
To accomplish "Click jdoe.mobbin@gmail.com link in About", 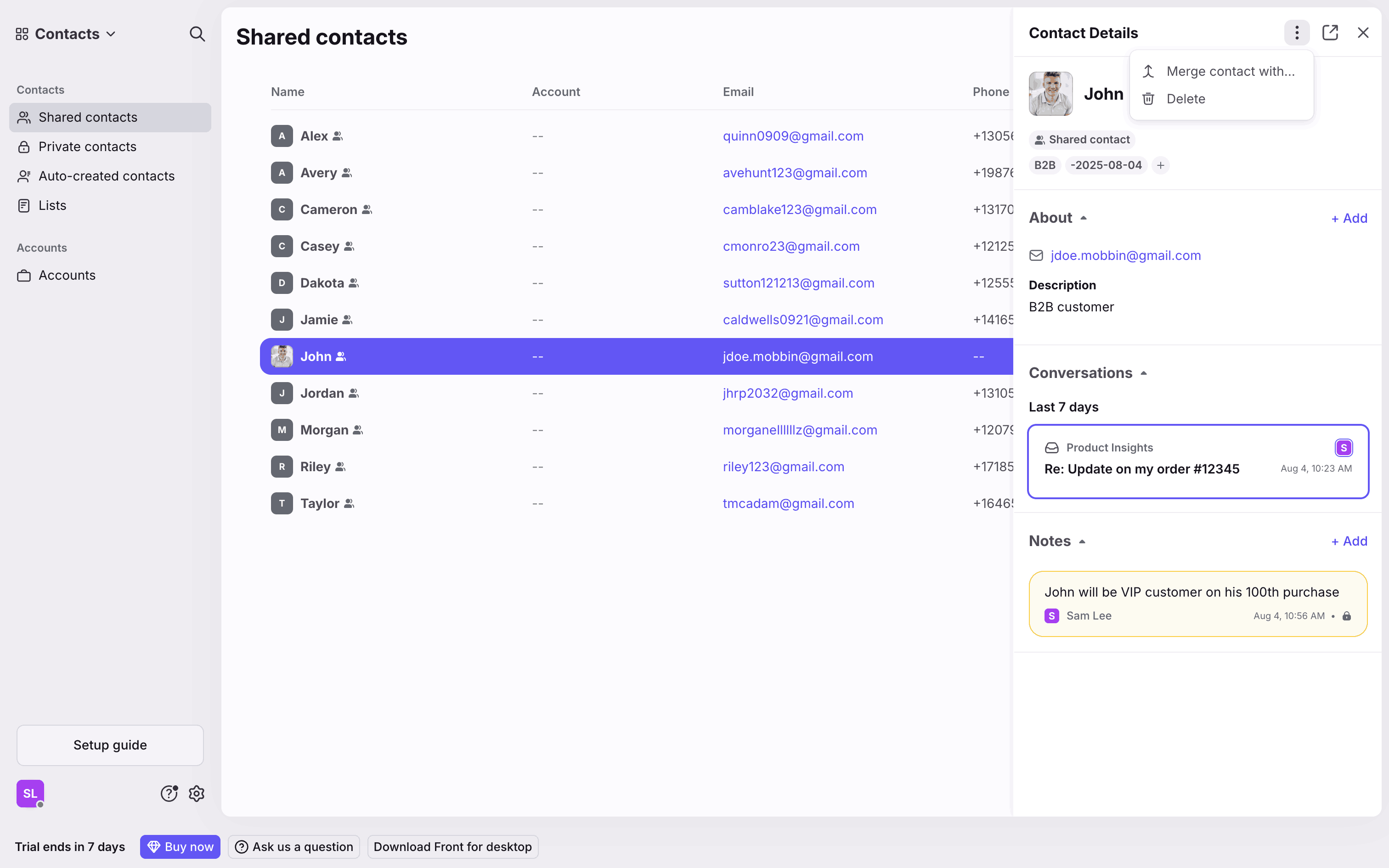I will pyautogui.click(x=1125, y=255).
